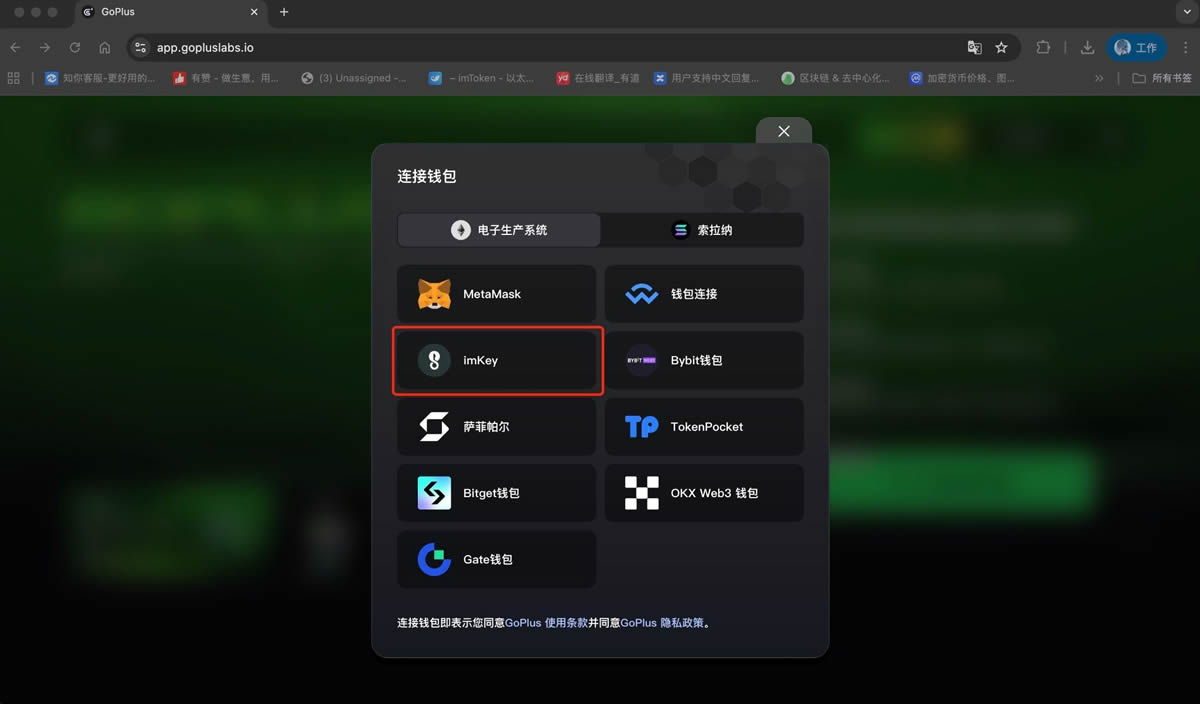The width and height of the screenshot is (1200, 704).
Task: Open the browser extensions puzzle icon
Action: pyautogui.click(x=1043, y=47)
